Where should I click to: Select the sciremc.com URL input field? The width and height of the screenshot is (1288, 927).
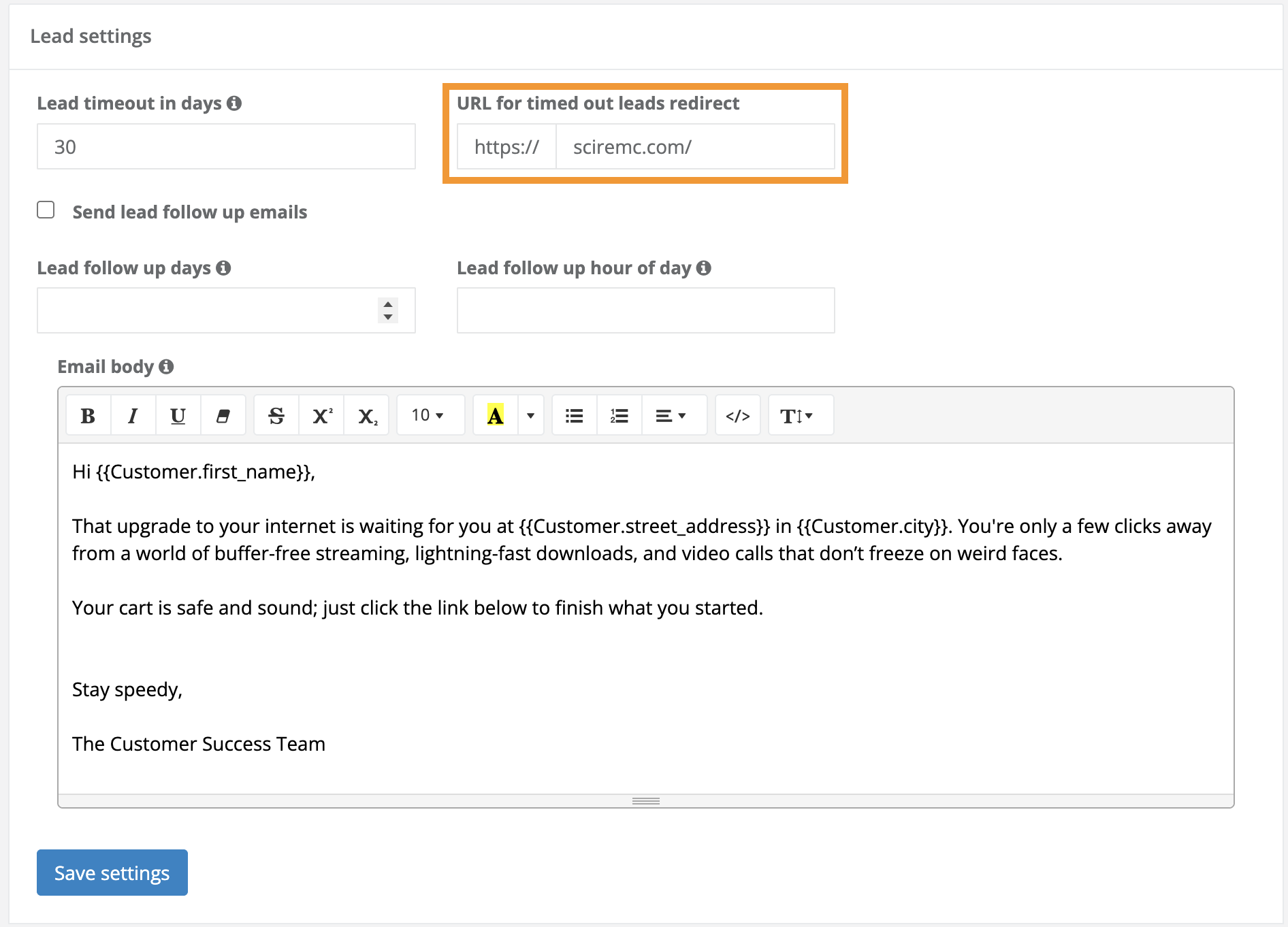pyautogui.click(x=694, y=146)
